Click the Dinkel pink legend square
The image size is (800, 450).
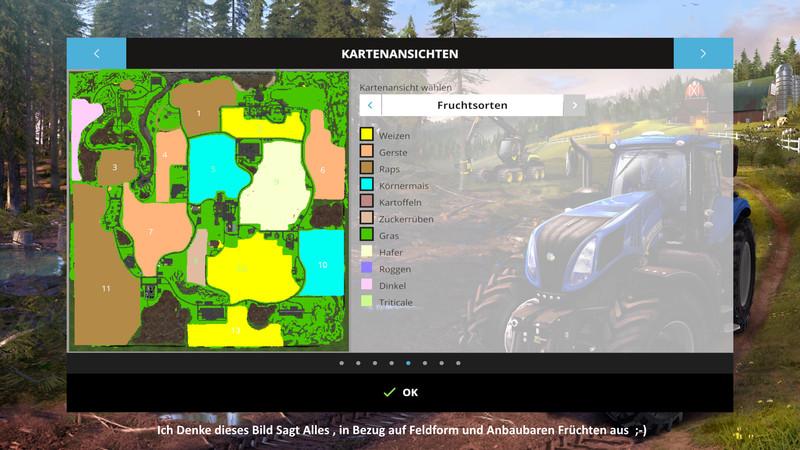[367, 285]
